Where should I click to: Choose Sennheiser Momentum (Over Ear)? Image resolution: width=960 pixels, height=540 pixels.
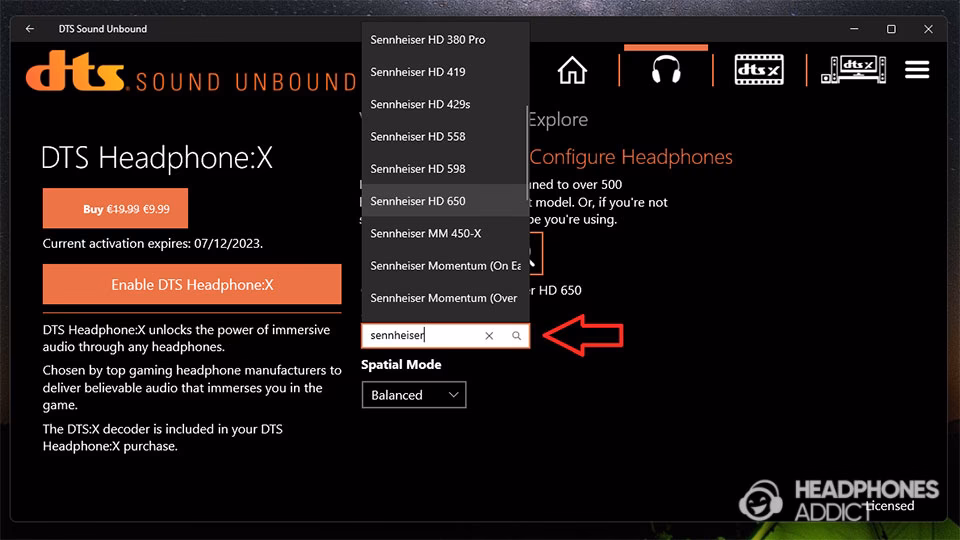tap(444, 298)
